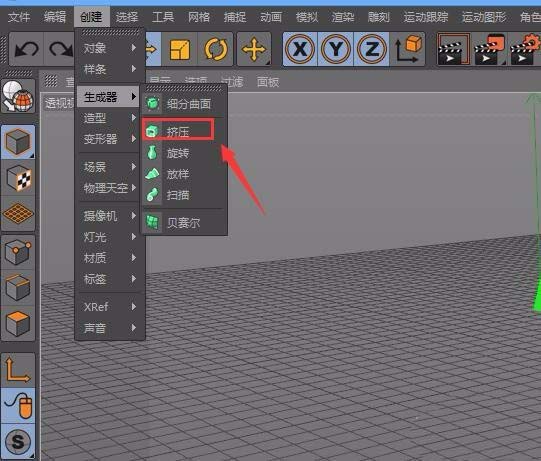Screen dimensions: 541x461
Task: Choose 旋转 lathe generator
Action: (x=184, y=153)
